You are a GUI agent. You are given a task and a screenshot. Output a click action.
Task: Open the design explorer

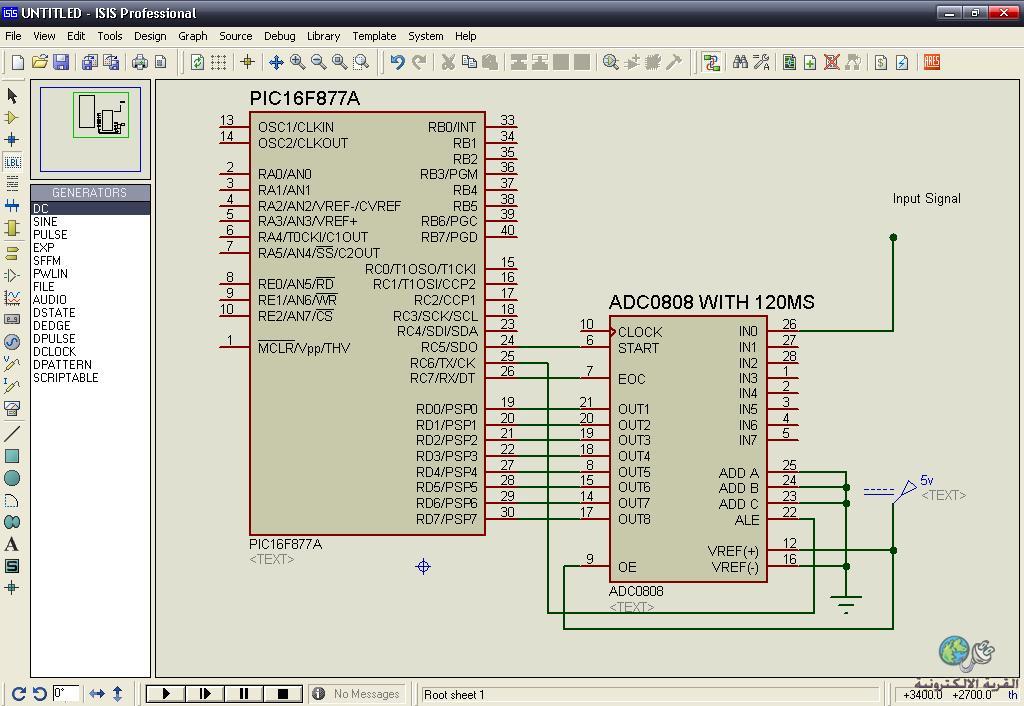click(790, 62)
